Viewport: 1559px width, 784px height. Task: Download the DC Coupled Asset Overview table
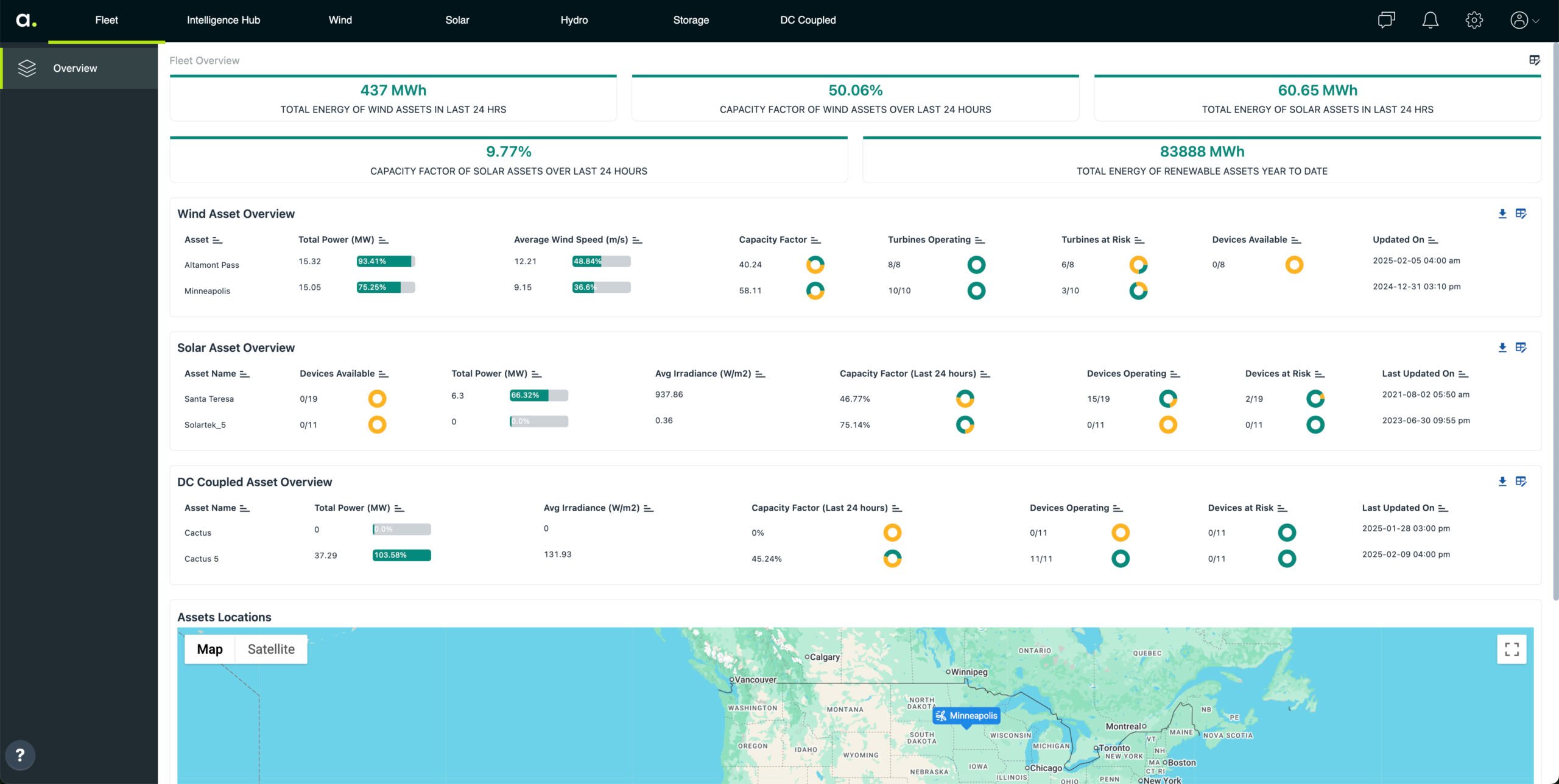pyautogui.click(x=1502, y=481)
